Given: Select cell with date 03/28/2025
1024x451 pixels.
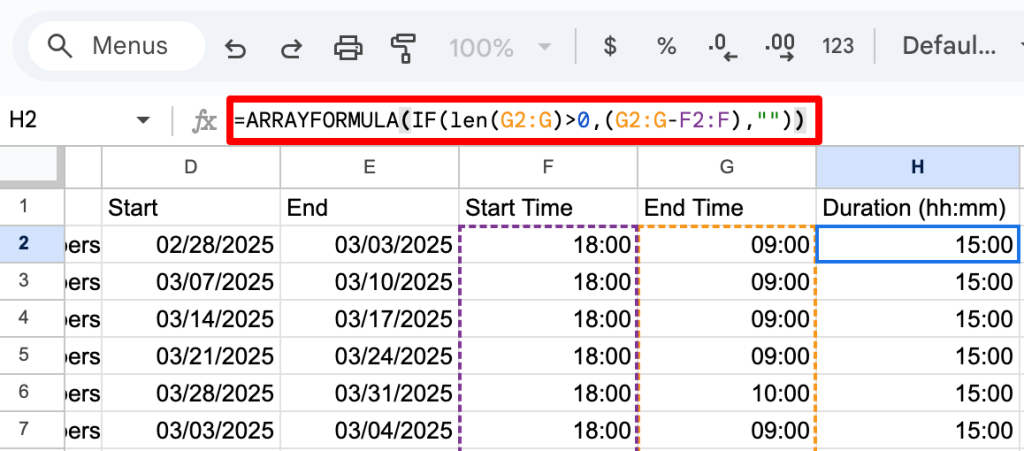Looking at the screenshot, I should pyautogui.click(x=191, y=394).
